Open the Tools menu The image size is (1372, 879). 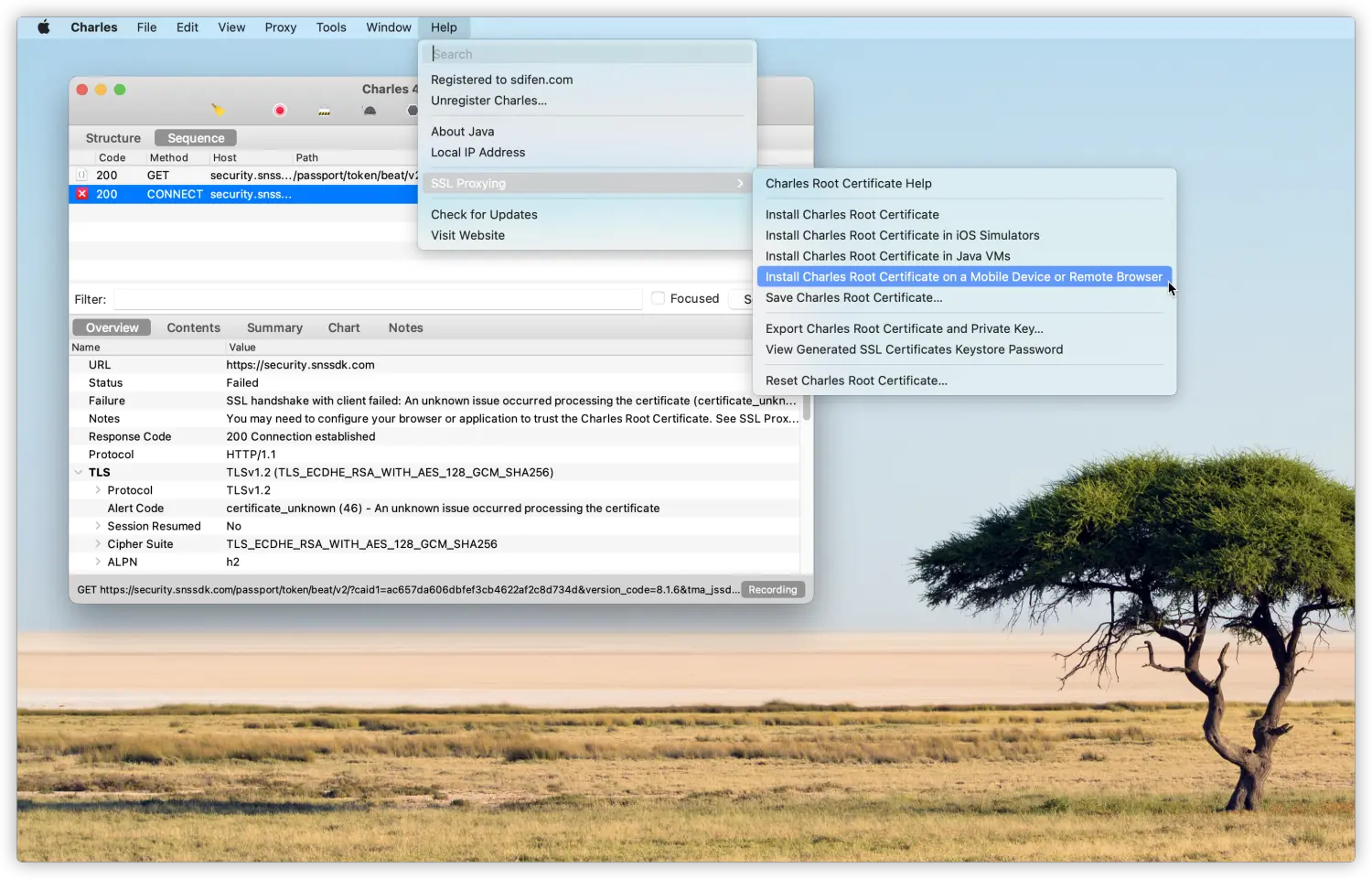point(331,27)
